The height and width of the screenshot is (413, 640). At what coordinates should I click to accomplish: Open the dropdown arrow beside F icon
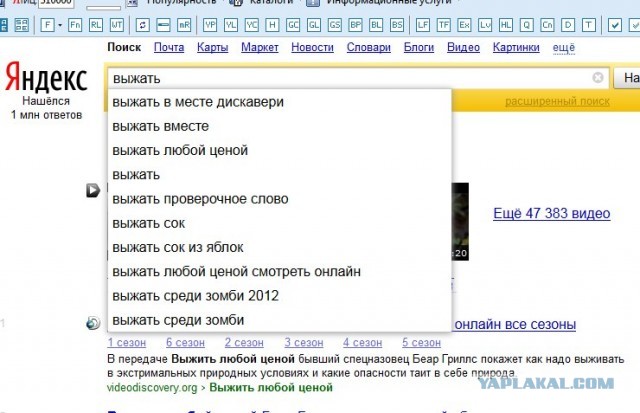60,25
